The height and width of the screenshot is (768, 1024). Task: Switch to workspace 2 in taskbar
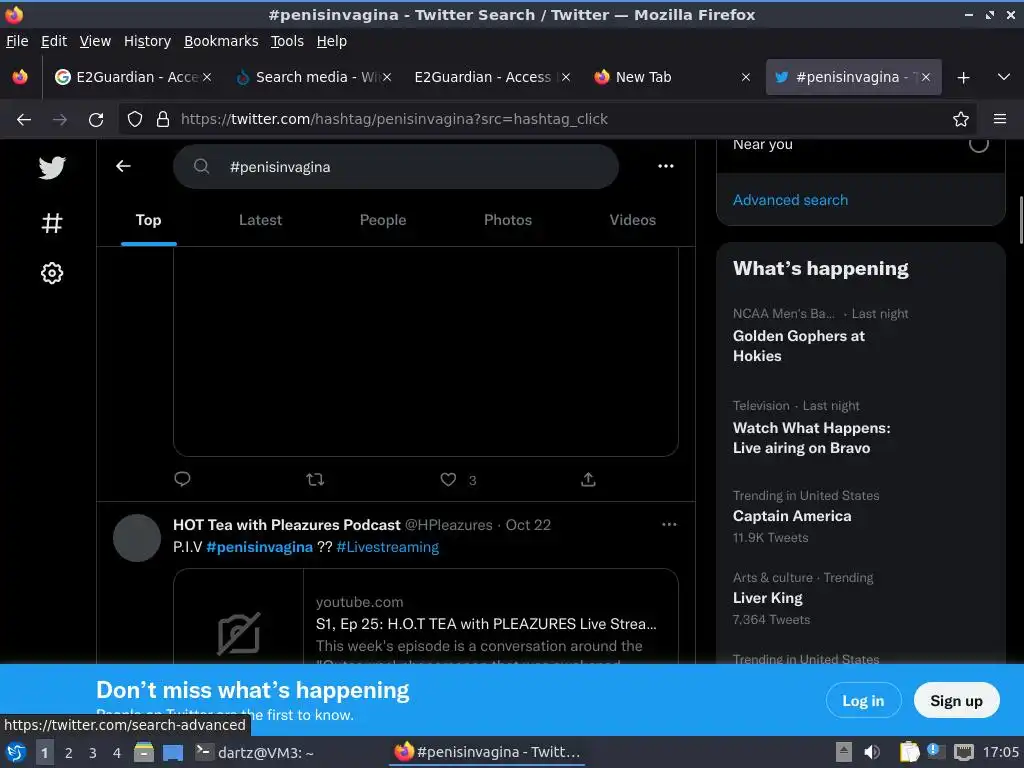(69, 753)
